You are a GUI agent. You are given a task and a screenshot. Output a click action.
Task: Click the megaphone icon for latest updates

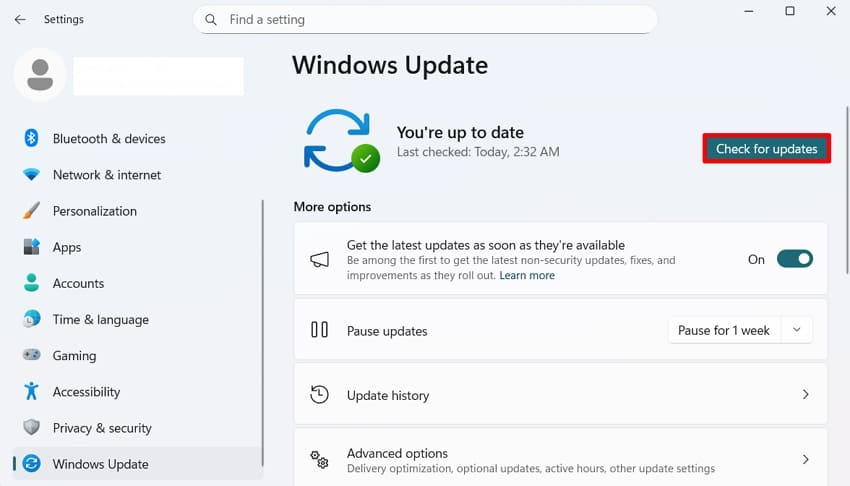coord(319,260)
